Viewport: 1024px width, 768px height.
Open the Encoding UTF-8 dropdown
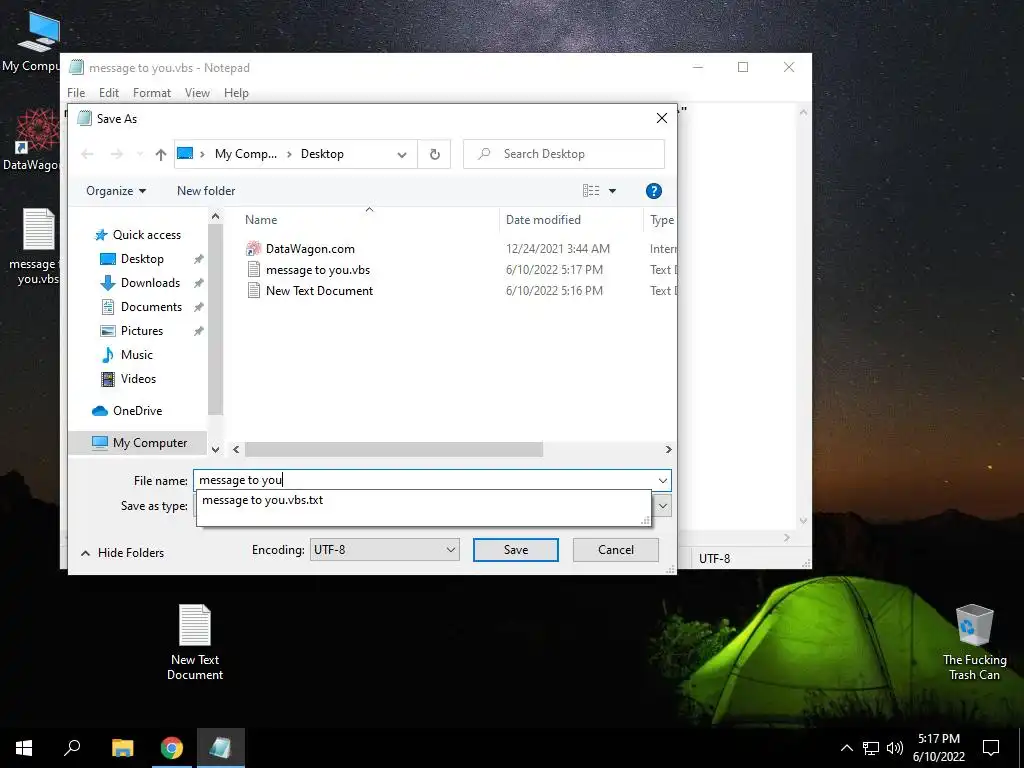385,550
